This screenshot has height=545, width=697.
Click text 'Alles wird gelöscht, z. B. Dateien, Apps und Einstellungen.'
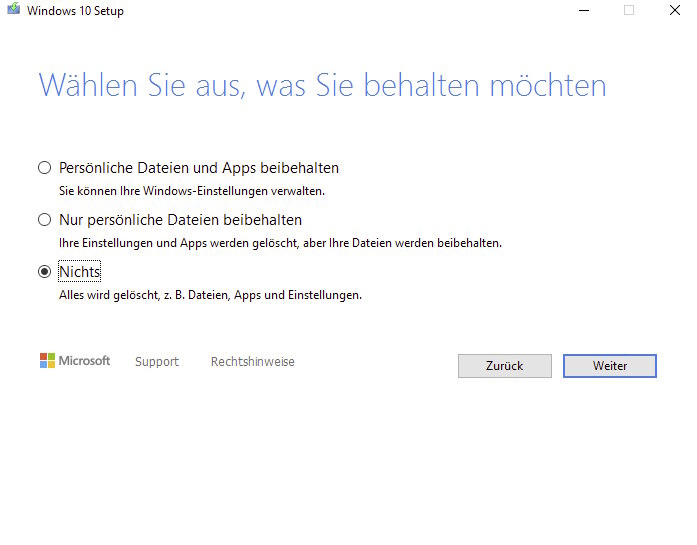[210, 295]
